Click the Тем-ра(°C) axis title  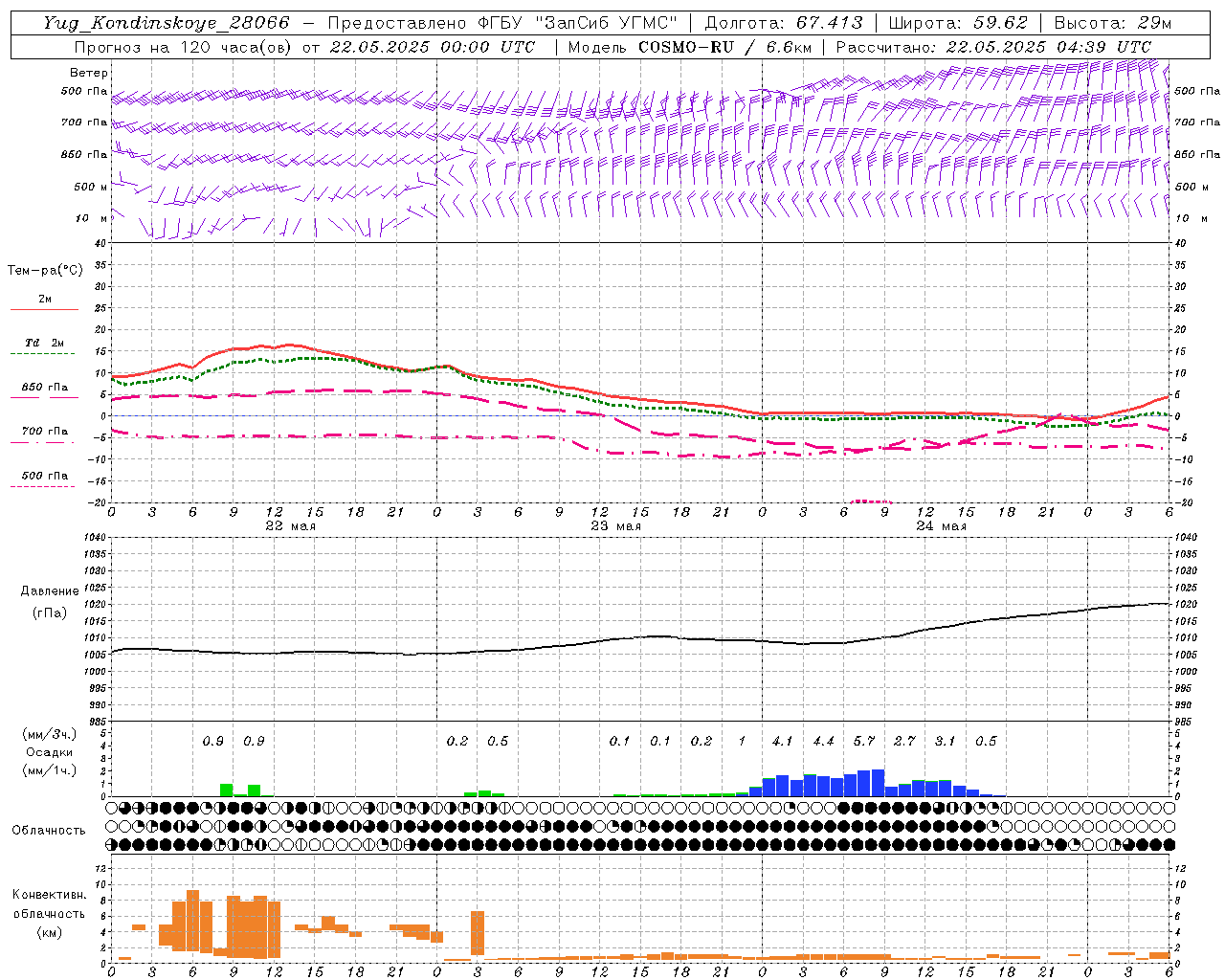tap(45, 270)
